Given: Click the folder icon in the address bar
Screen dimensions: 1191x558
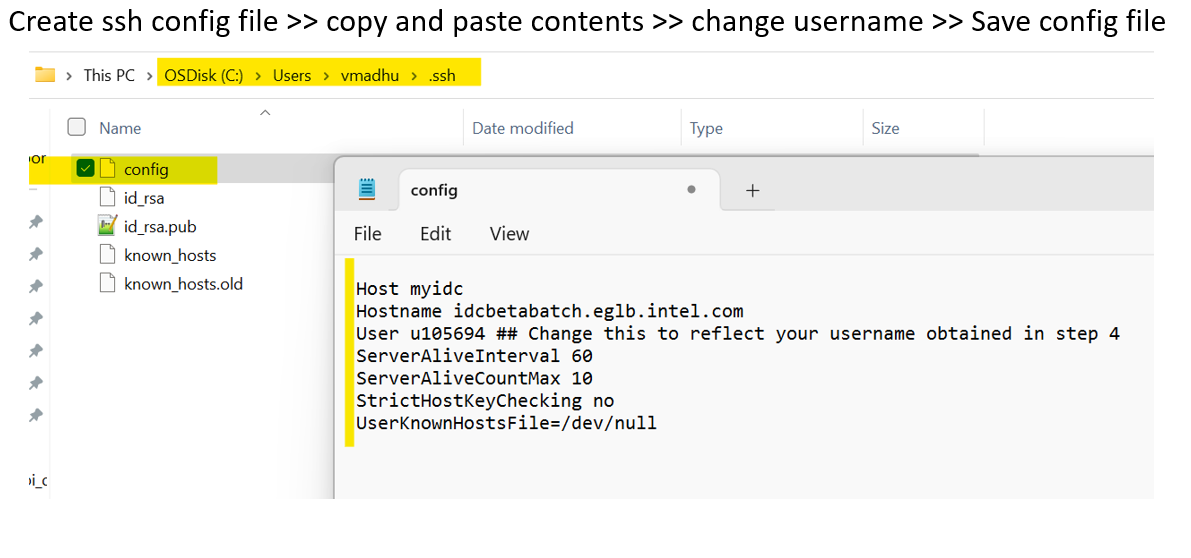Looking at the screenshot, I should (46, 74).
